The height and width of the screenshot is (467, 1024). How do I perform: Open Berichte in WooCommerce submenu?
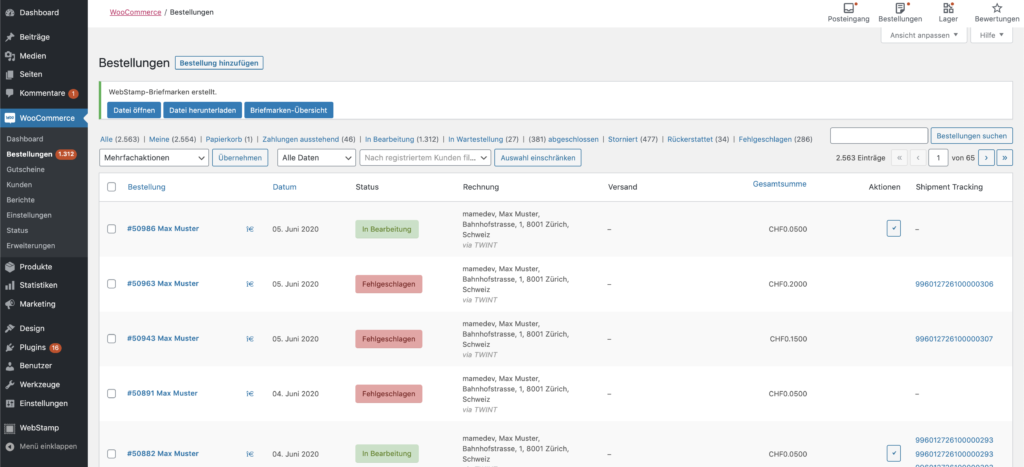(x=20, y=200)
